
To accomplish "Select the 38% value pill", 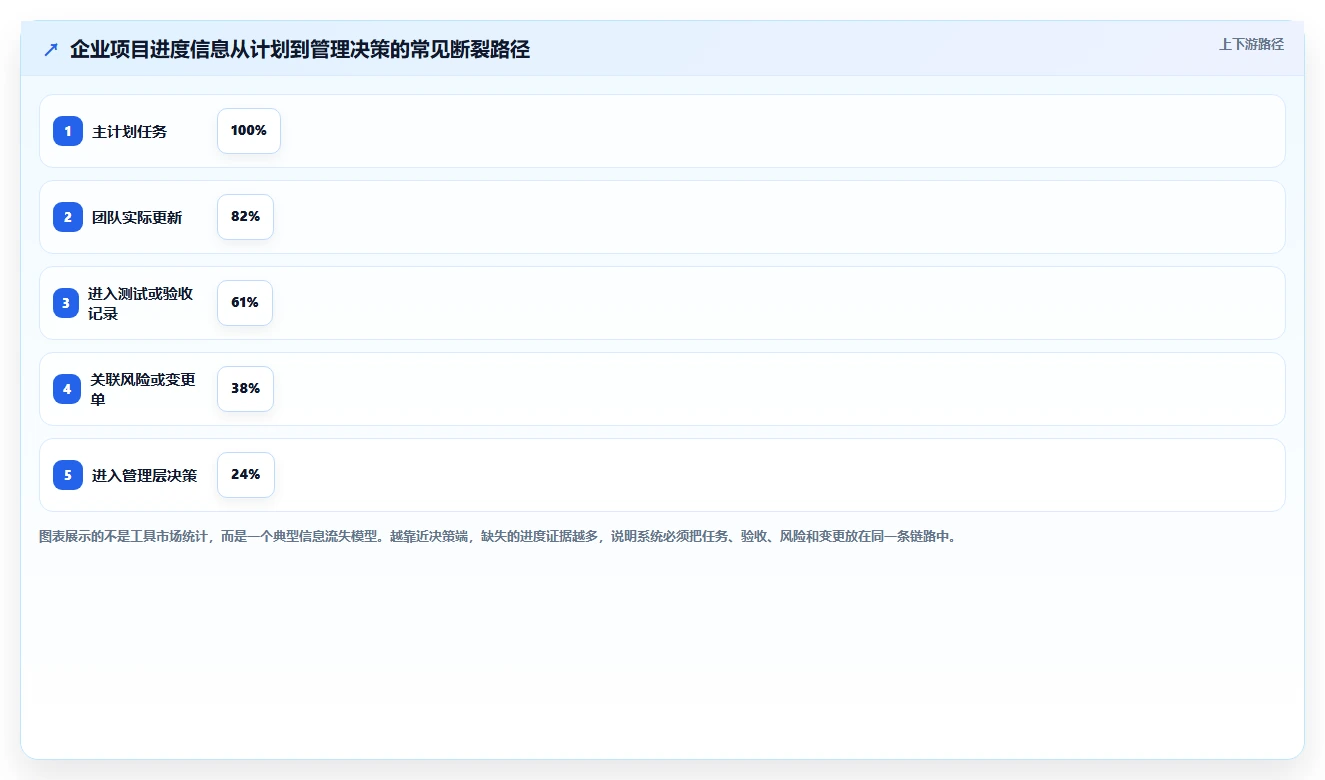I will (245, 389).
